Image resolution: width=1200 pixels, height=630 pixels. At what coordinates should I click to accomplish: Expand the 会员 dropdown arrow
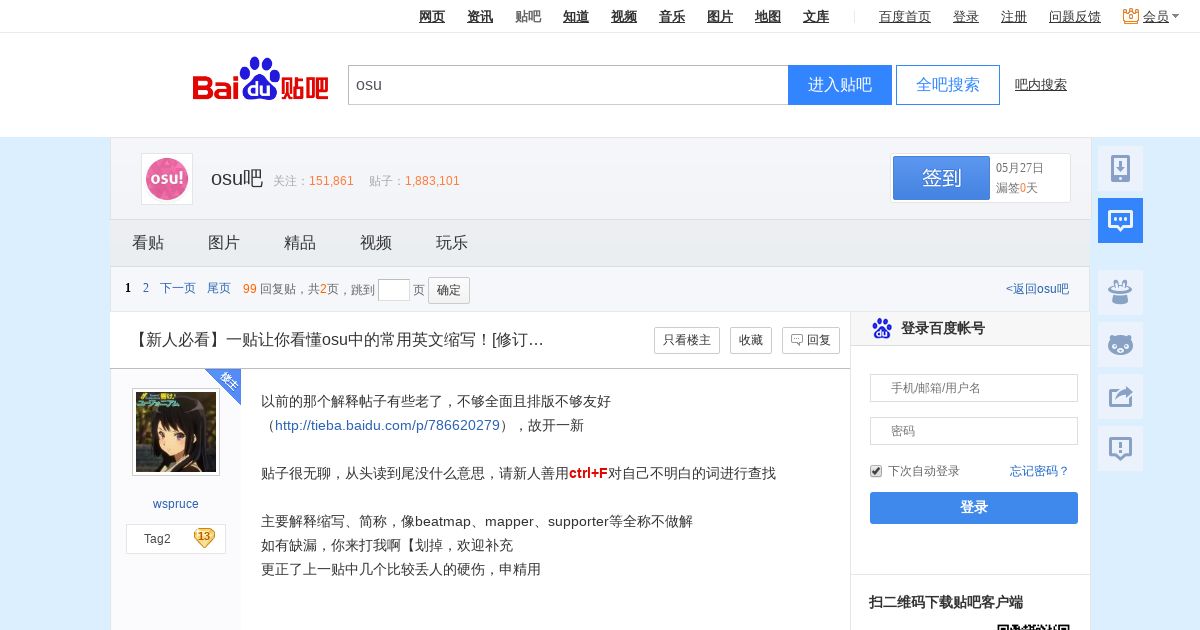tap(1175, 16)
